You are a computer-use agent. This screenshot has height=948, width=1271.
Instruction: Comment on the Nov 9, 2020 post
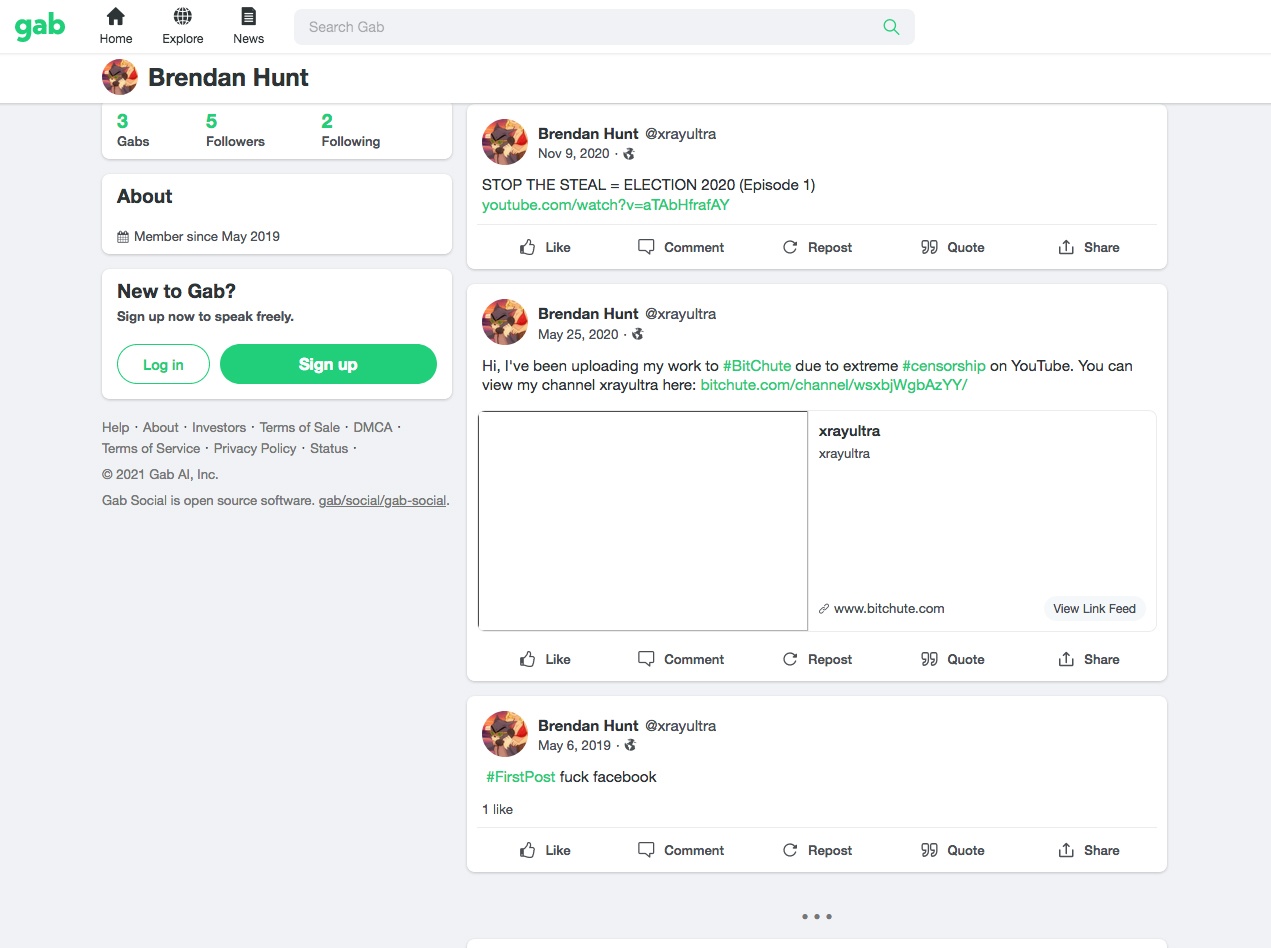(681, 247)
